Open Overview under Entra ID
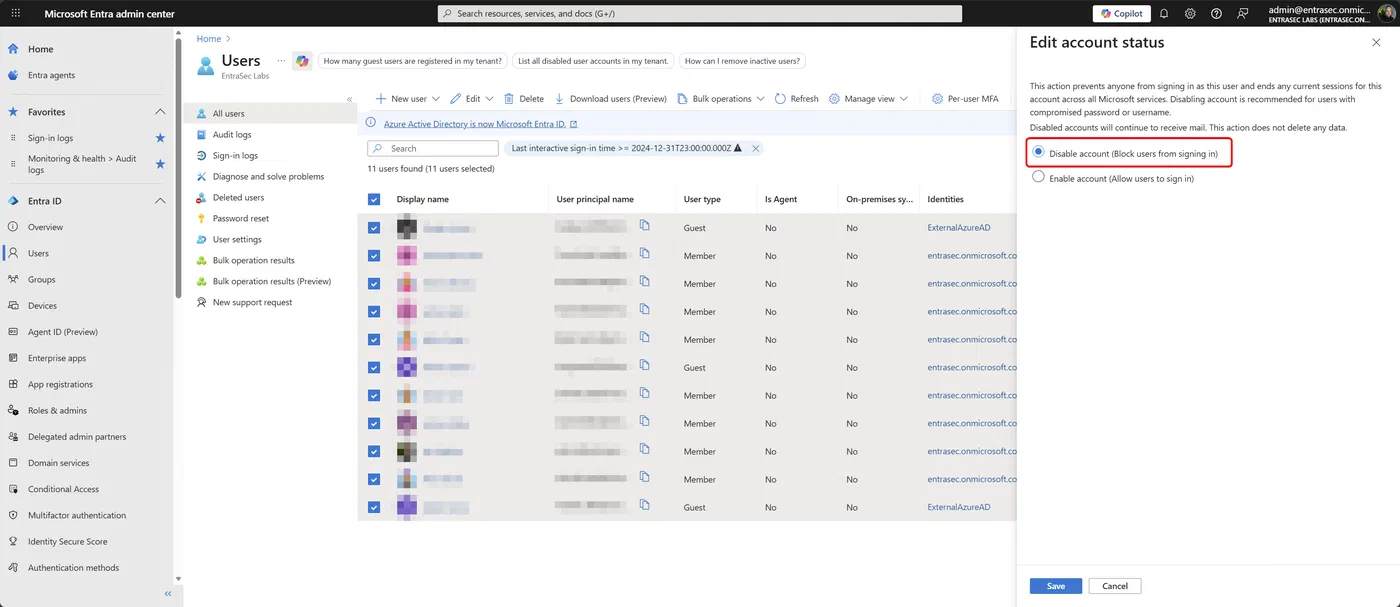The image size is (1400, 607). pos(45,227)
